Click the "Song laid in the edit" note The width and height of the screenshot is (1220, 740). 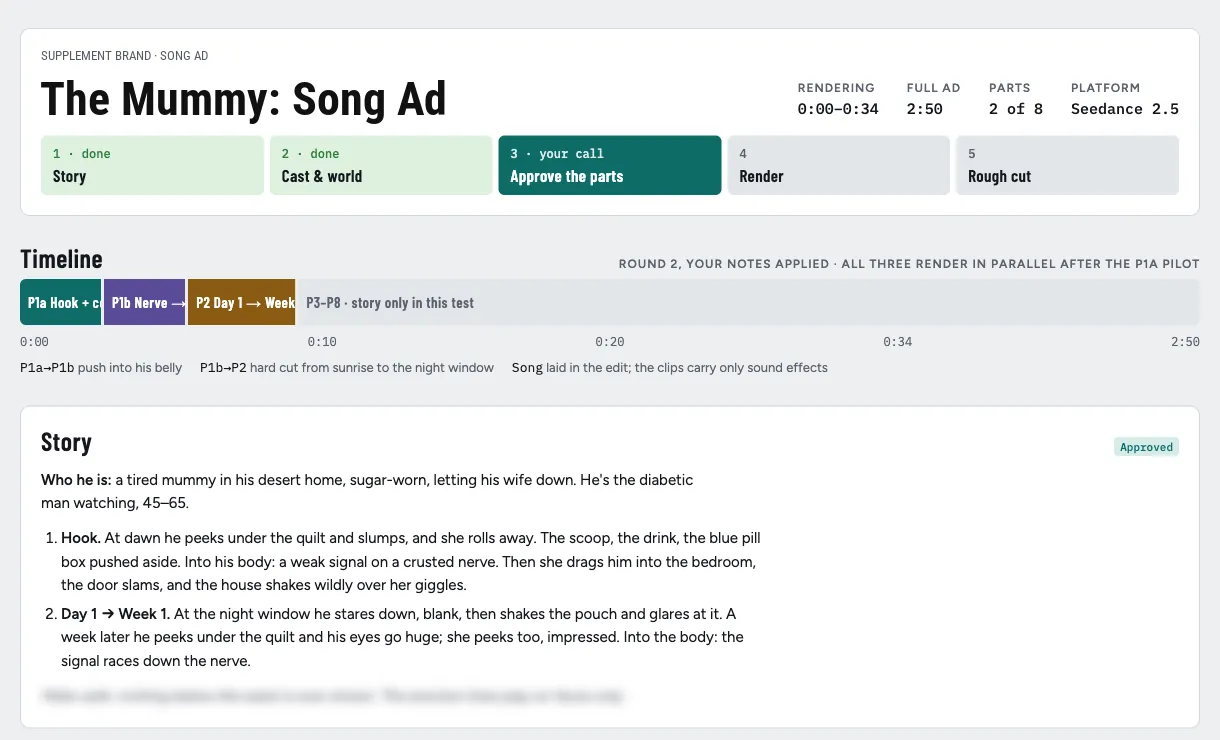point(670,368)
